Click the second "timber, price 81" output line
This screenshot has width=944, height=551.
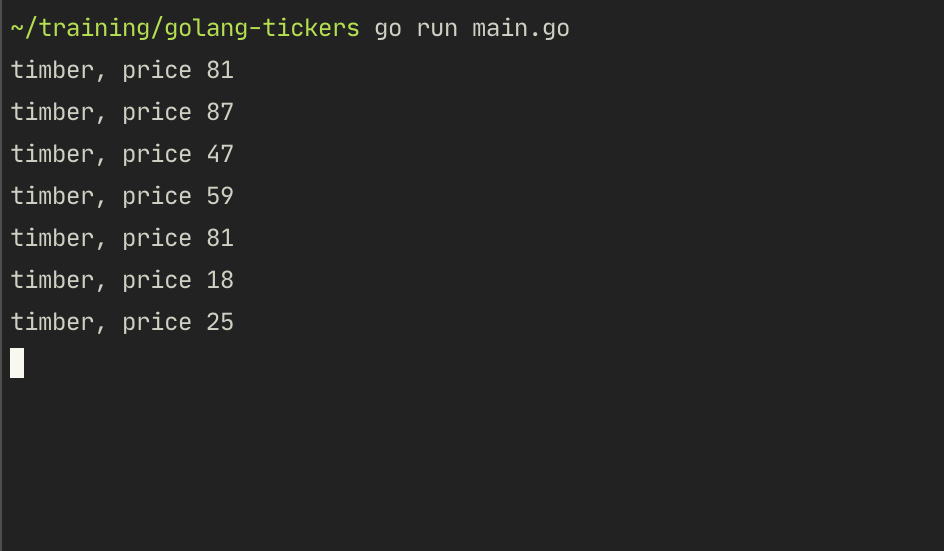tap(122, 238)
